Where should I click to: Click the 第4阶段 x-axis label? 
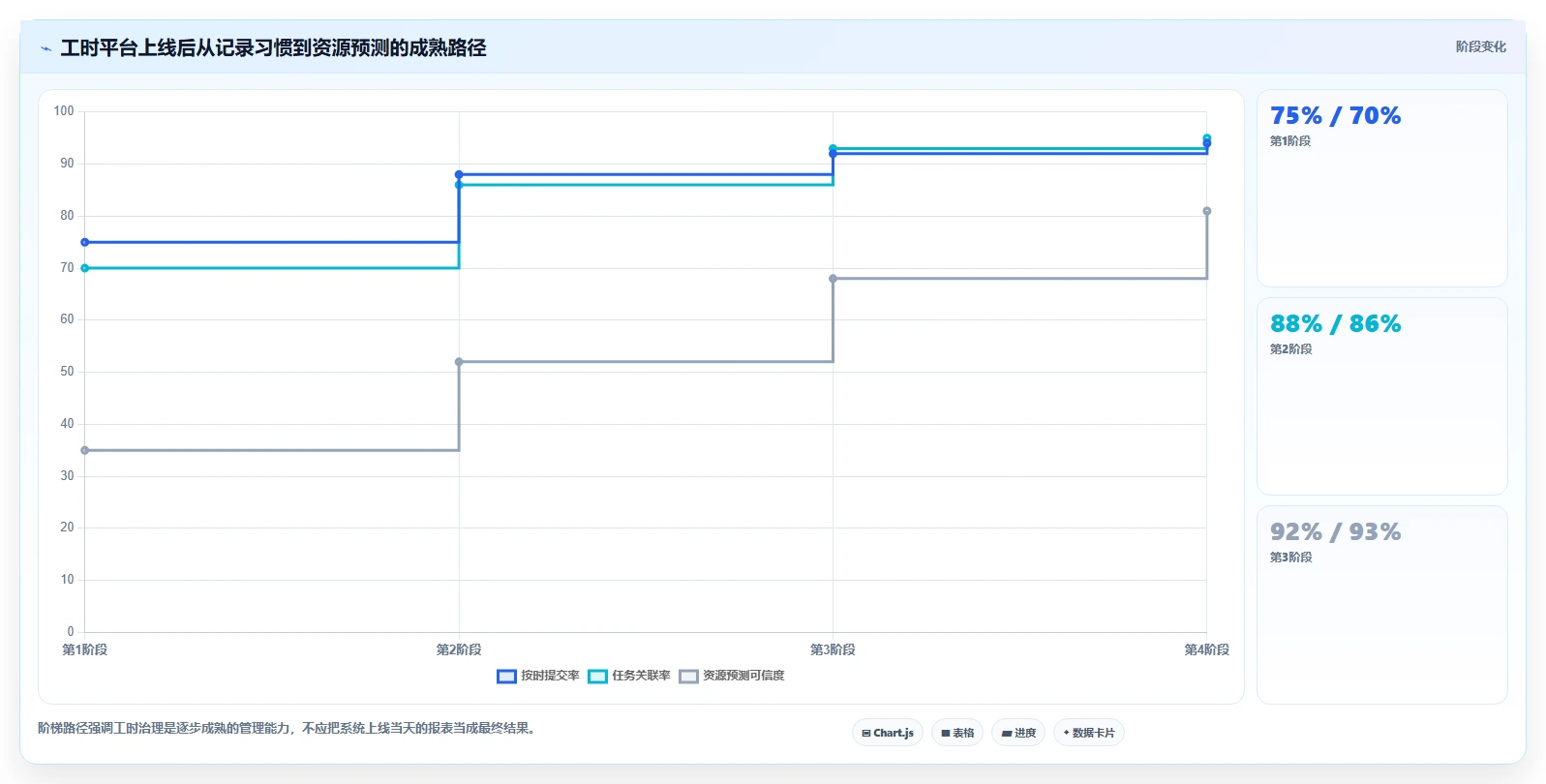[1207, 649]
